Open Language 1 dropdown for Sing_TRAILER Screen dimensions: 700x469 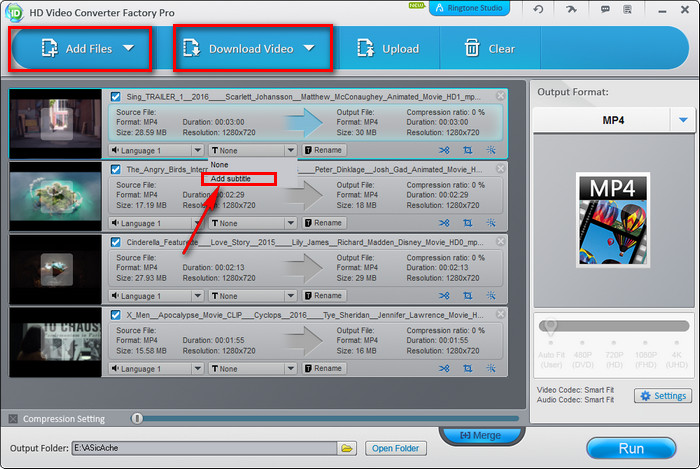(x=156, y=150)
